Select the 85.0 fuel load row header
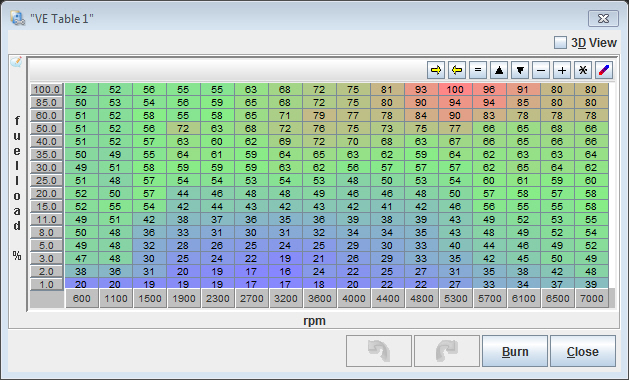Viewport: 629px width, 380px height. tap(47, 103)
